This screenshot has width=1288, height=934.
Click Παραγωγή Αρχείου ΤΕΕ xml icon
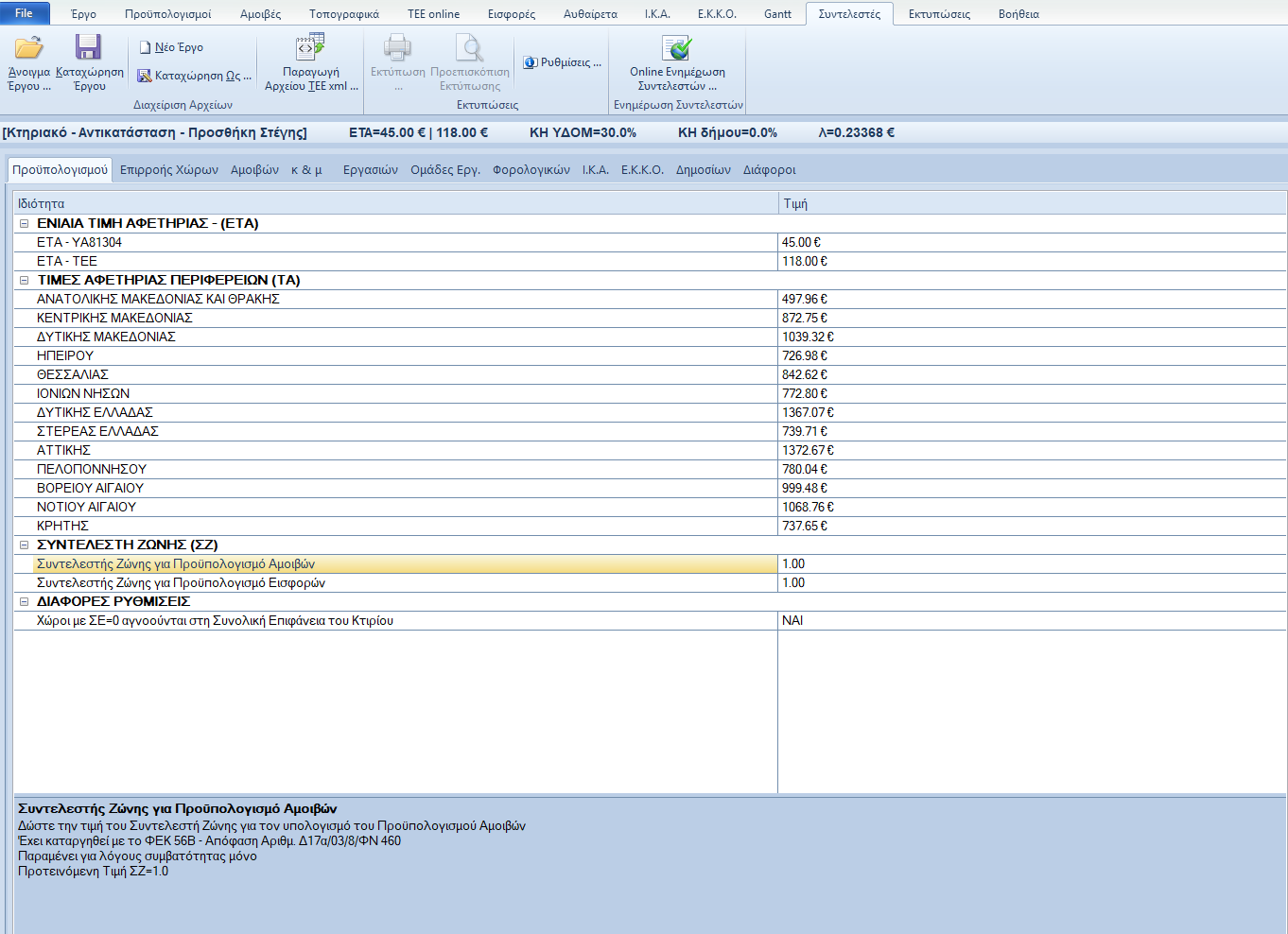310,47
